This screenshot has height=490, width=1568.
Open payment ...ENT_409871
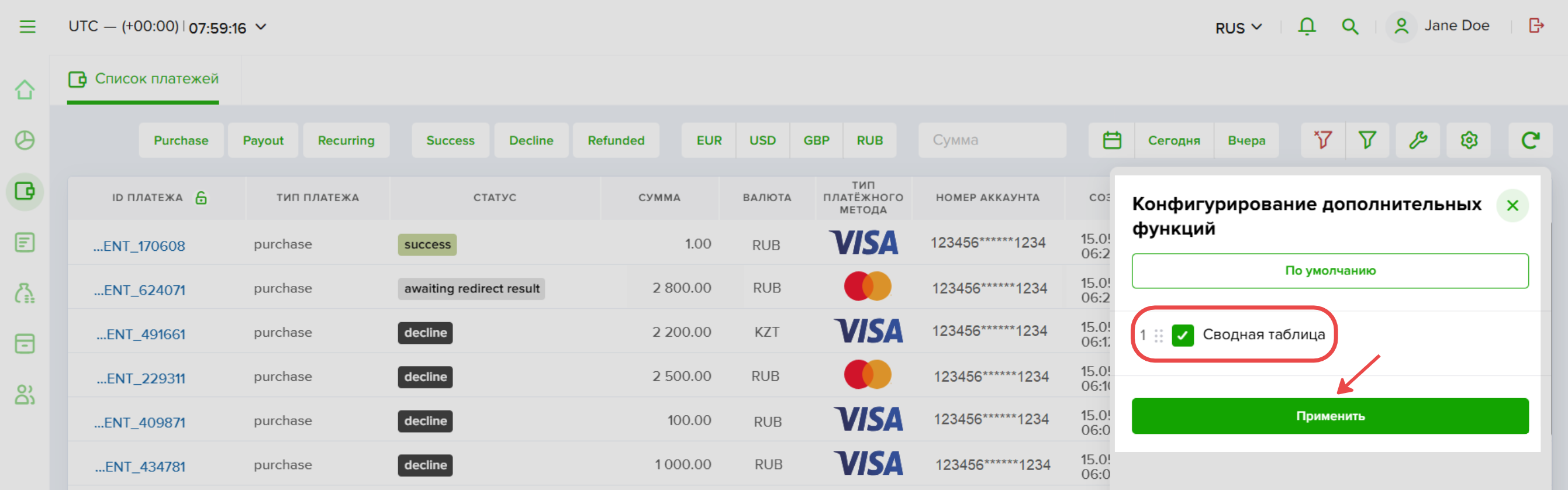pyautogui.click(x=139, y=423)
